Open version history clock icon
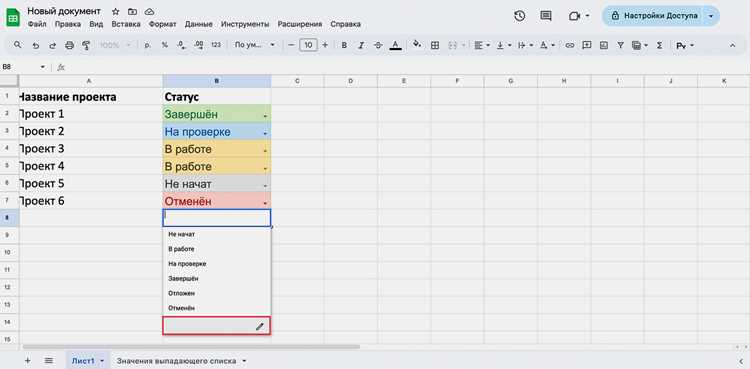The image size is (750, 369). tap(519, 16)
